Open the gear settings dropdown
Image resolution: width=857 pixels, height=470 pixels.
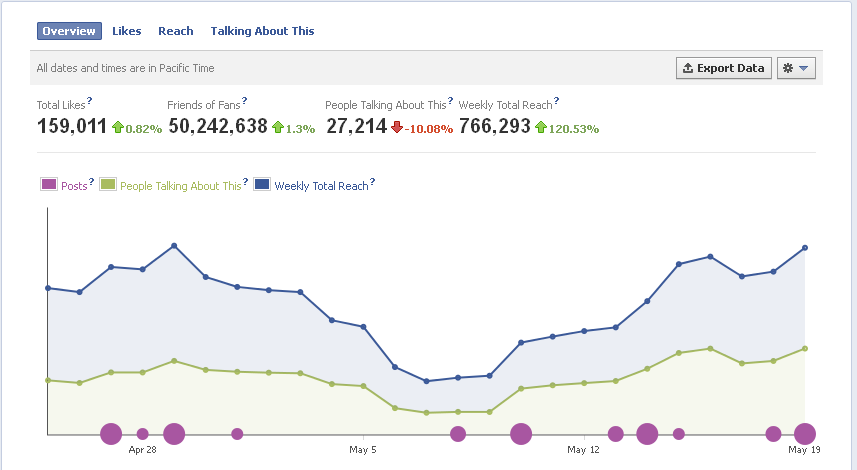(796, 68)
